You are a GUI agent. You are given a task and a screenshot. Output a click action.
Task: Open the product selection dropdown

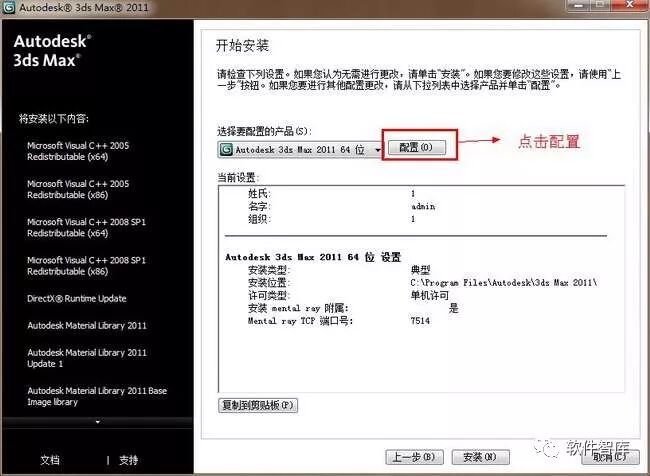[x=299, y=150]
